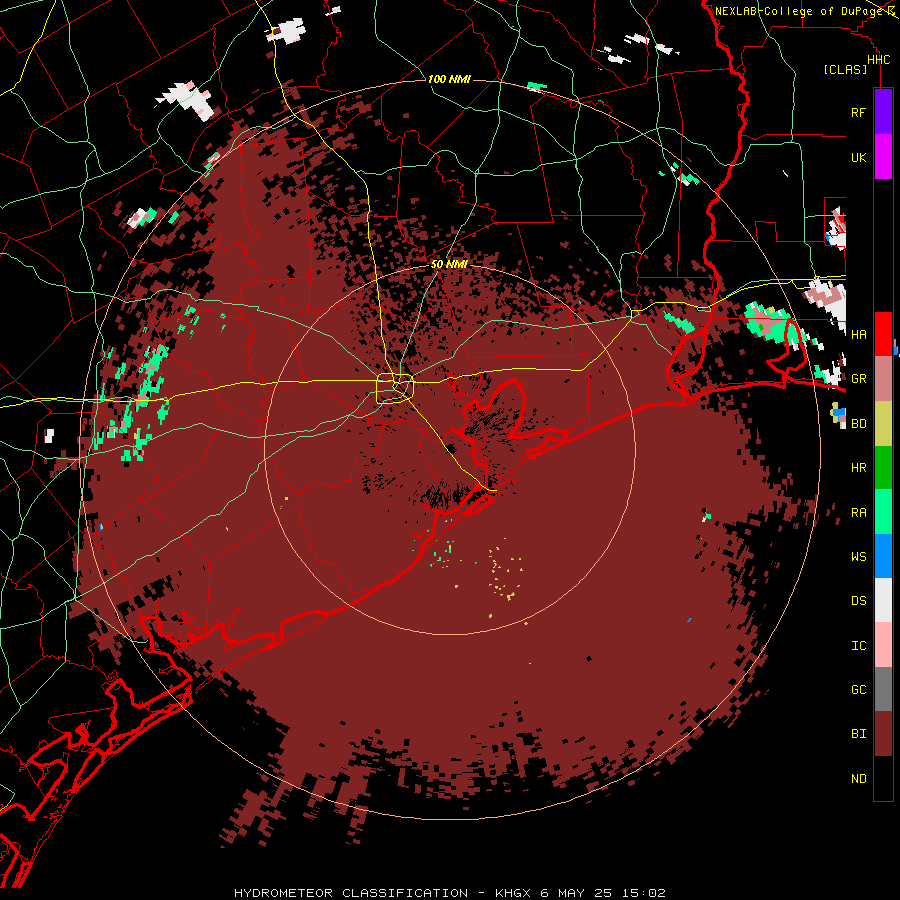Click the 100 NMI range ring label
This screenshot has width=900, height=900.
coord(449,79)
